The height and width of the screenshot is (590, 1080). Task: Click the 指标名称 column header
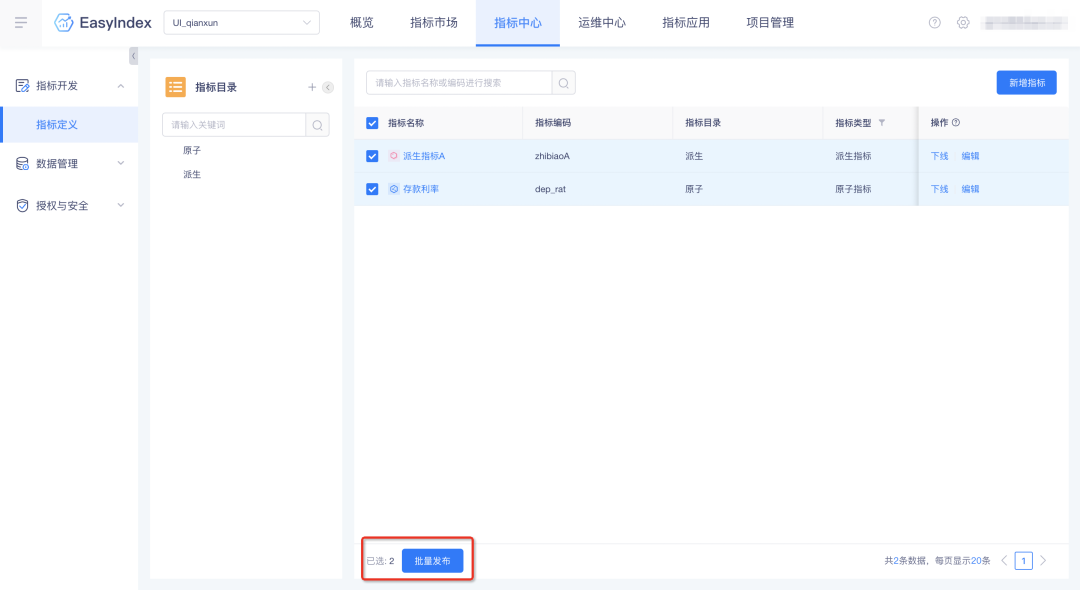click(x=406, y=123)
